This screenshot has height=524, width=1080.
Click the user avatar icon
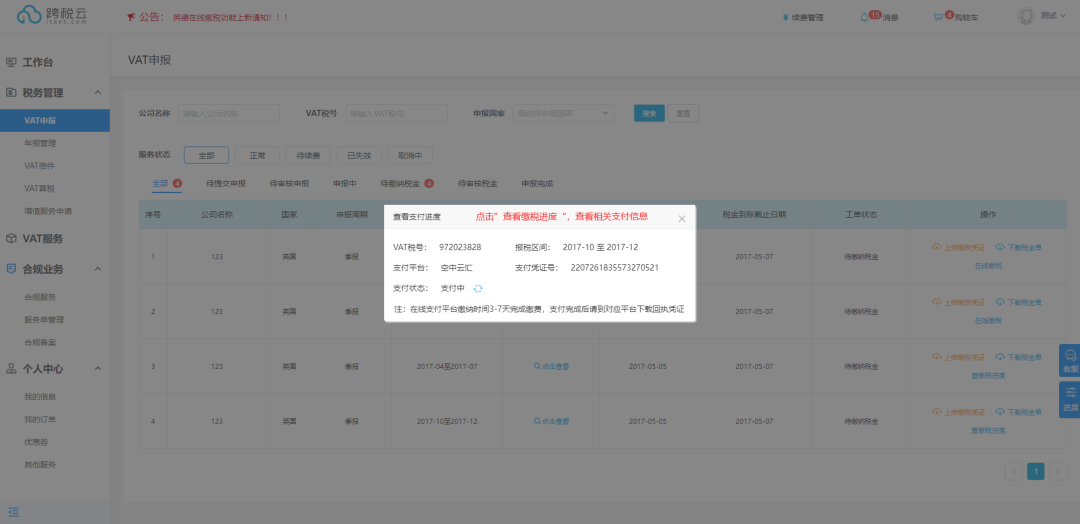pos(1026,16)
